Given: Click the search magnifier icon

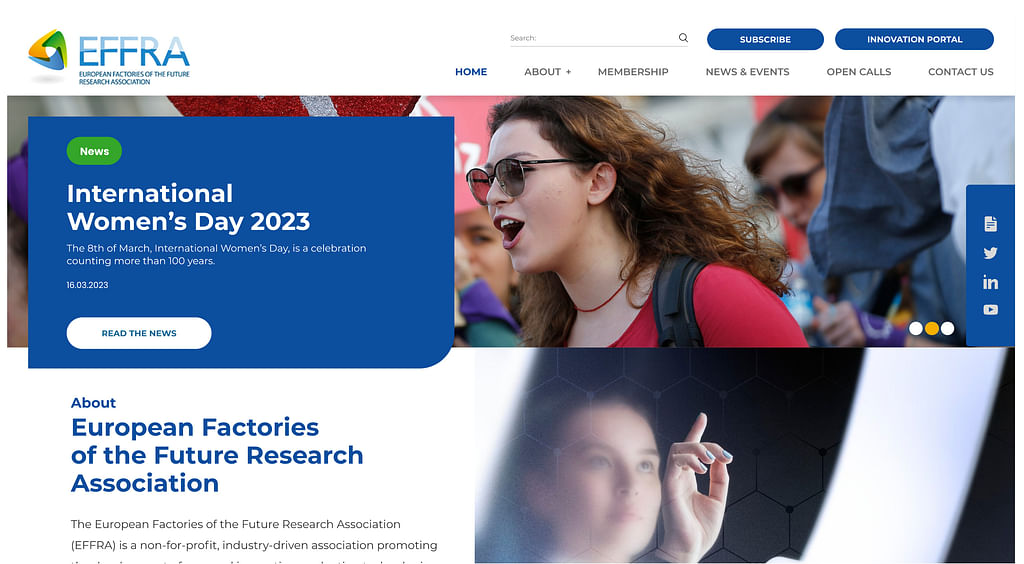Looking at the screenshot, I should (x=683, y=38).
